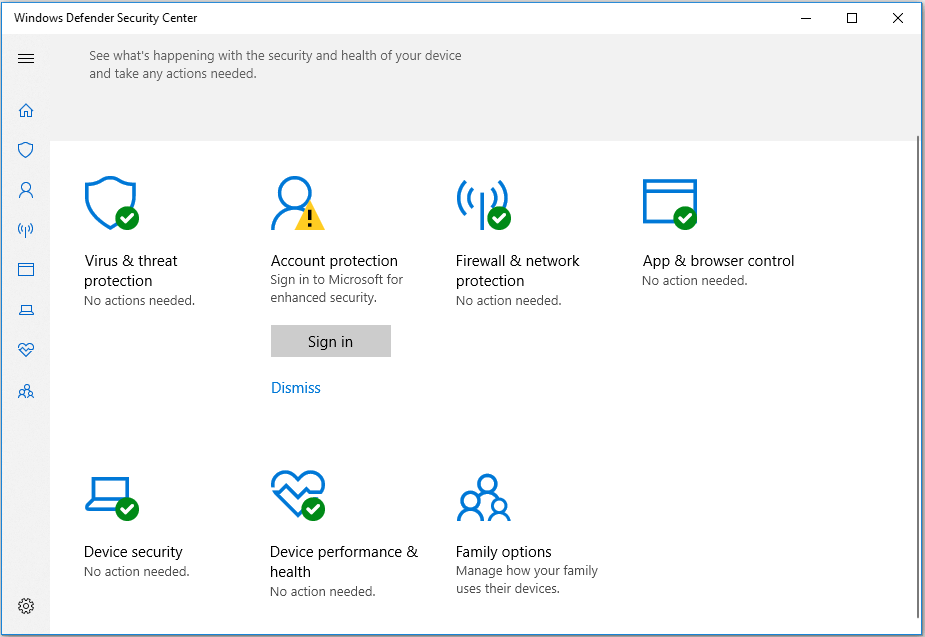Image resolution: width=925 pixels, height=637 pixels.
Task: Click 'Manage how your family uses their devices.' text
Action: (x=527, y=579)
